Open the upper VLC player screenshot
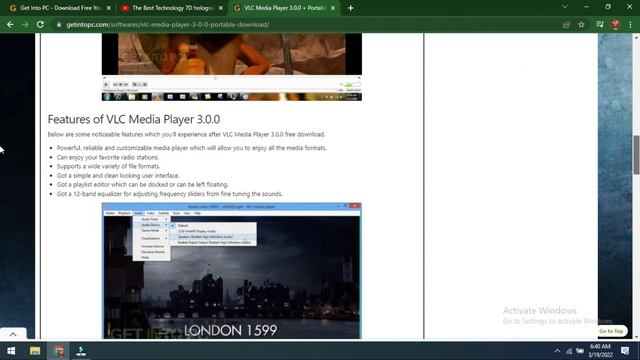640x360 pixels. tap(231, 67)
